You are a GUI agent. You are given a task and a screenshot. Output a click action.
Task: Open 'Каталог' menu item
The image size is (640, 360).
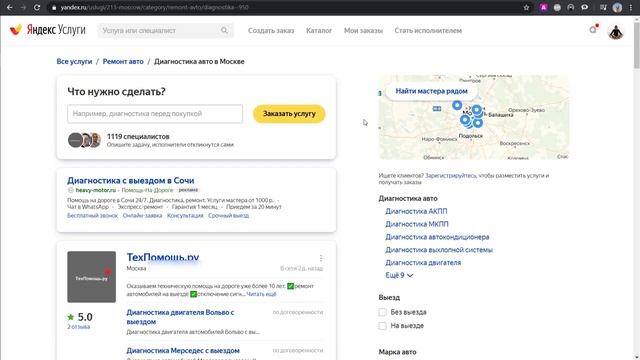pos(319,31)
